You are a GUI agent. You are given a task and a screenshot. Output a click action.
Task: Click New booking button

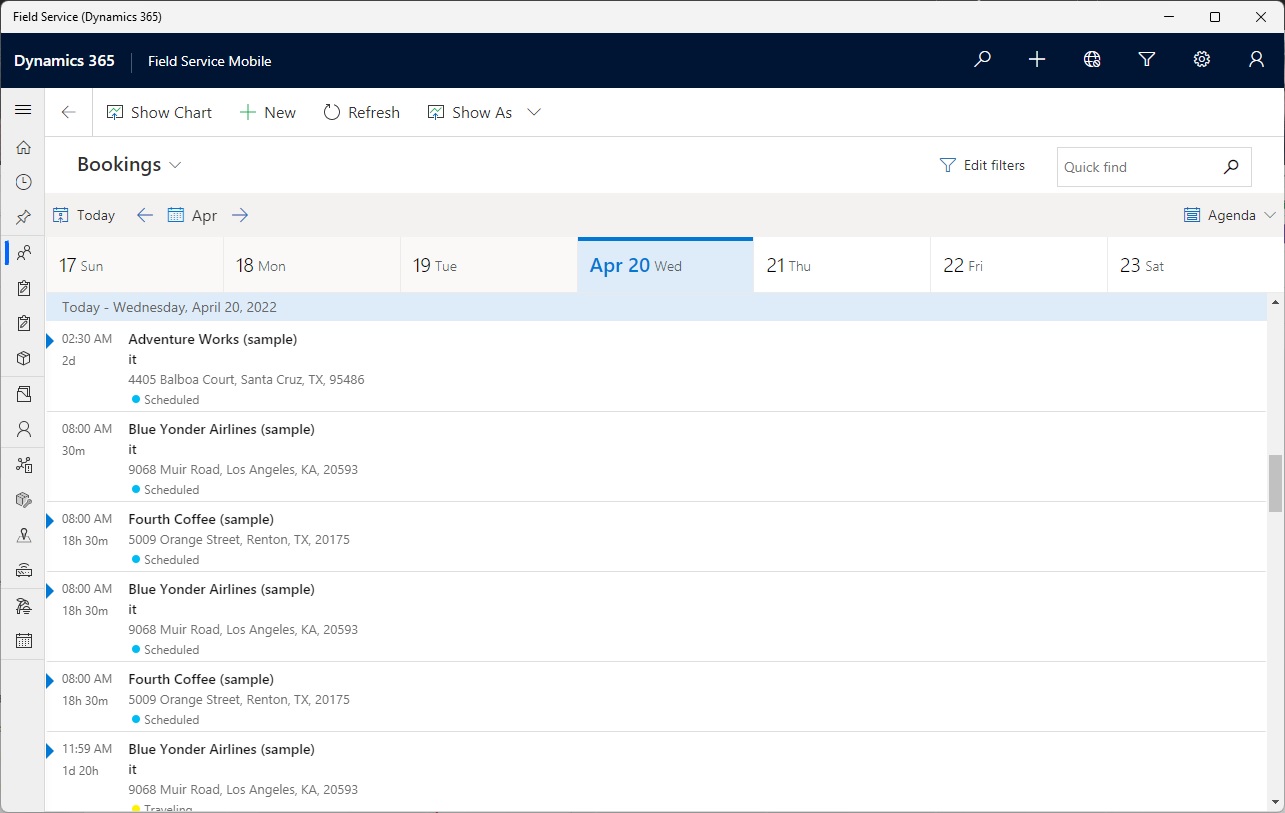pos(267,112)
